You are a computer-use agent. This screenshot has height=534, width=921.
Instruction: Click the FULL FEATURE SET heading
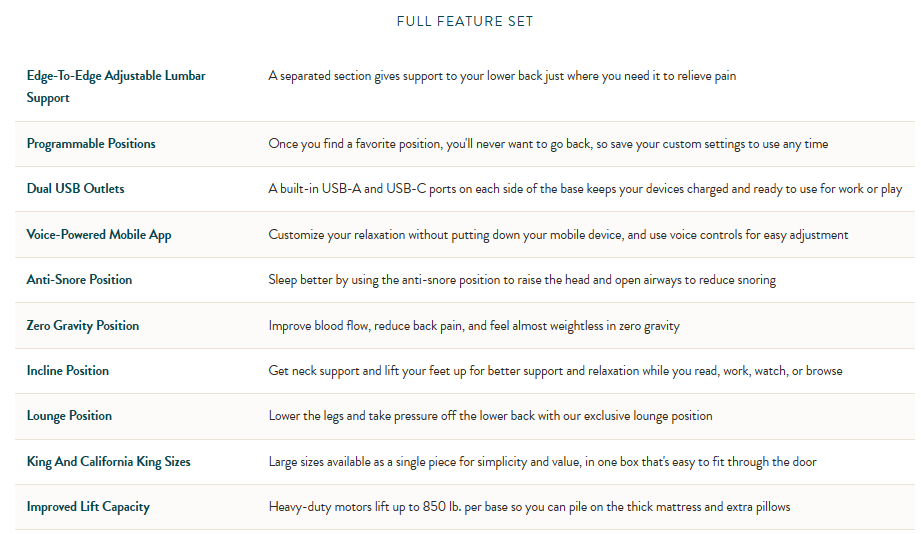click(464, 21)
